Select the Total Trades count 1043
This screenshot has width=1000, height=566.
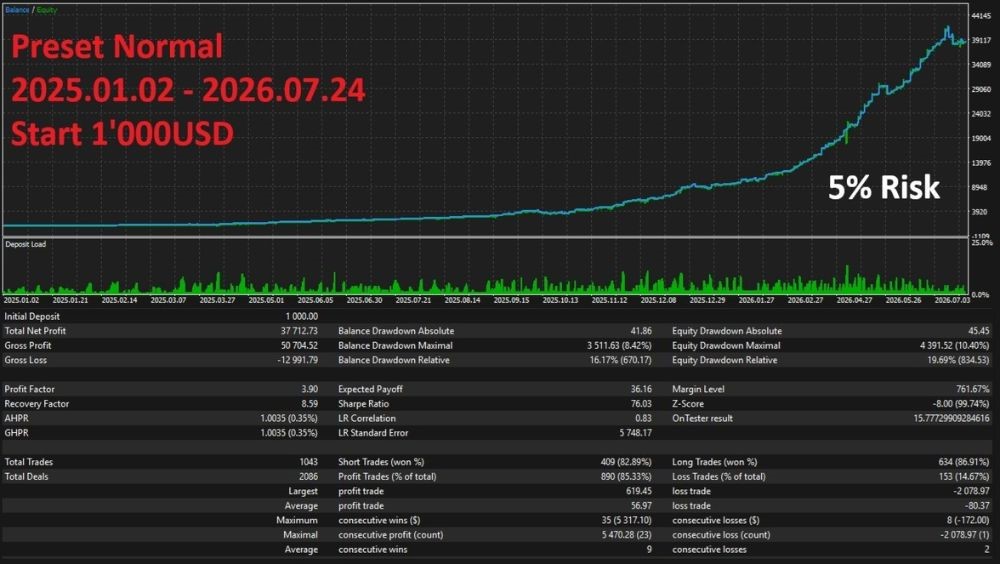pos(309,462)
